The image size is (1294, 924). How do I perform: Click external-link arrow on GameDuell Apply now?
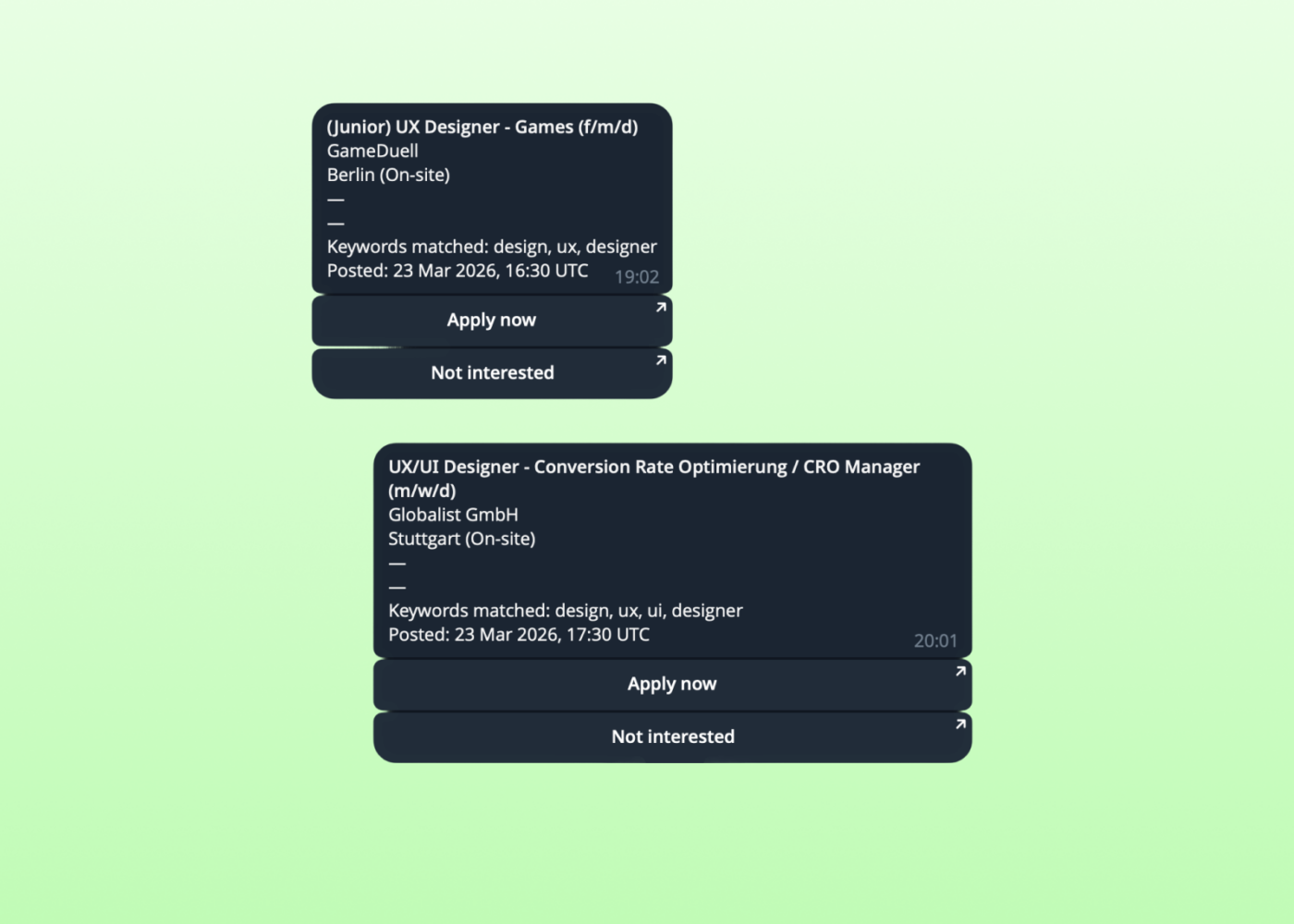[x=661, y=308]
